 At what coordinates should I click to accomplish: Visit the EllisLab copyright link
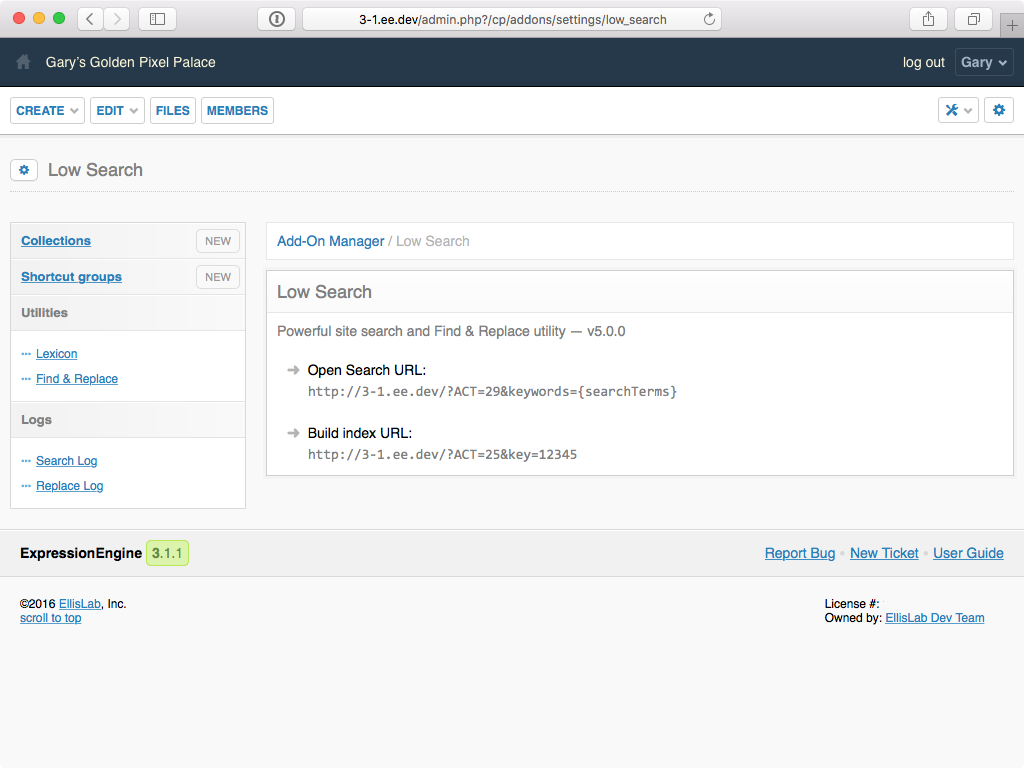pos(80,604)
